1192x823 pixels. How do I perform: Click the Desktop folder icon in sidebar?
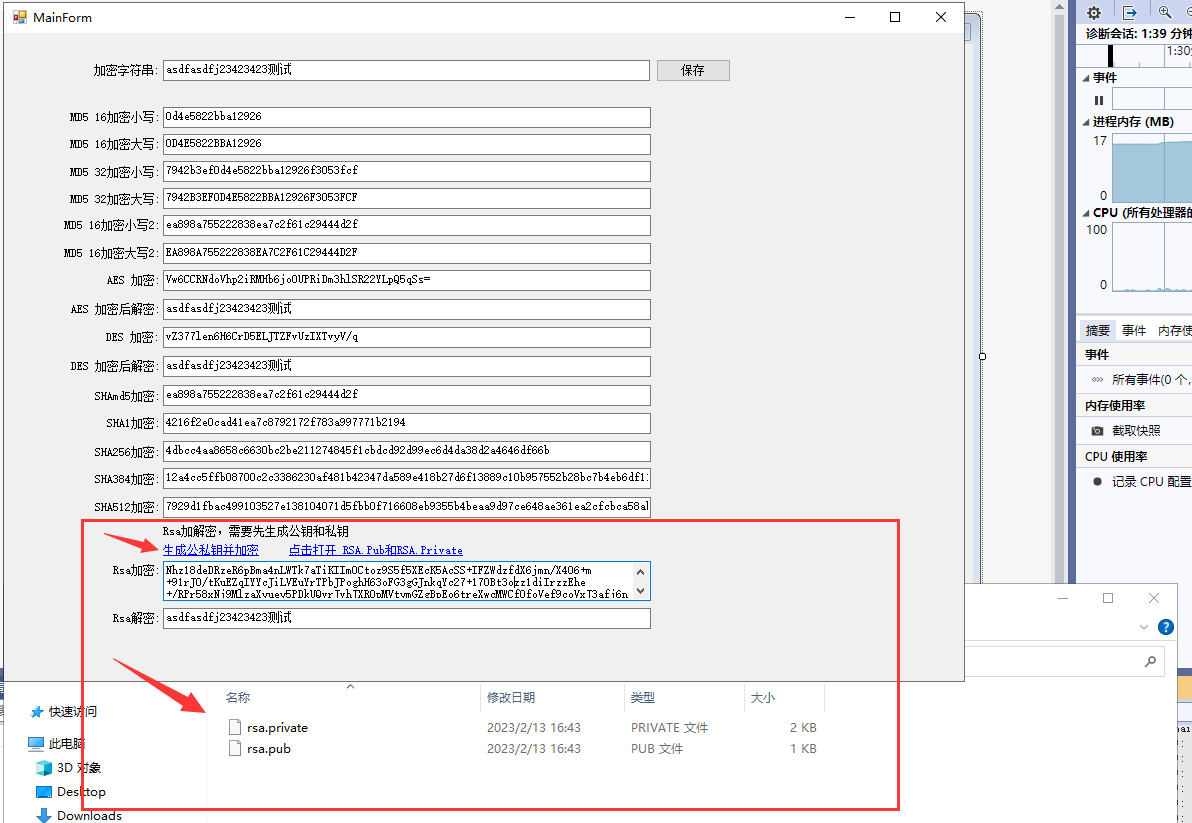(x=44, y=792)
